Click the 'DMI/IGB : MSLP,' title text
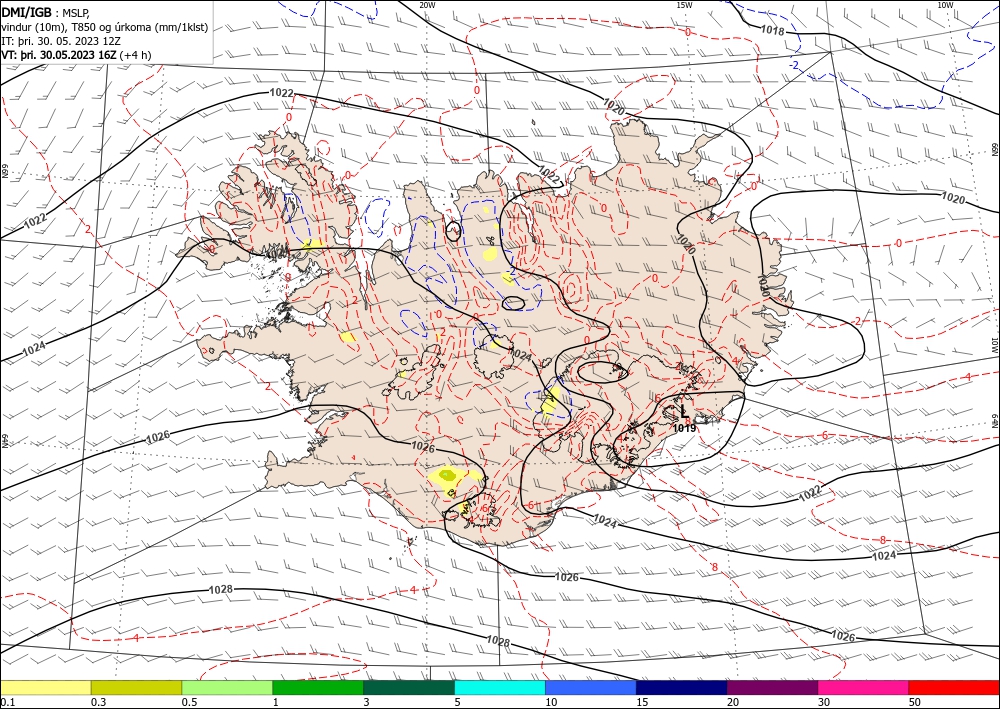 (46, 13)
